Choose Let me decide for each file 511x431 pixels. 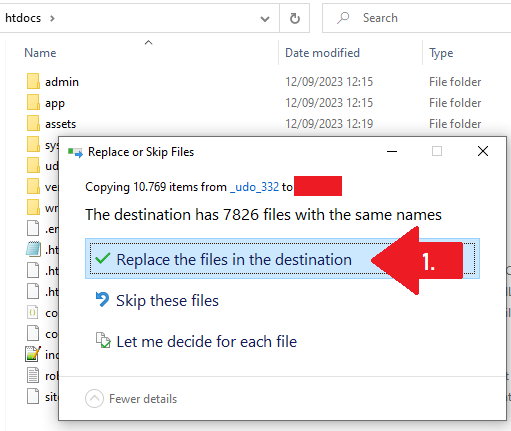tap(207, 342)
